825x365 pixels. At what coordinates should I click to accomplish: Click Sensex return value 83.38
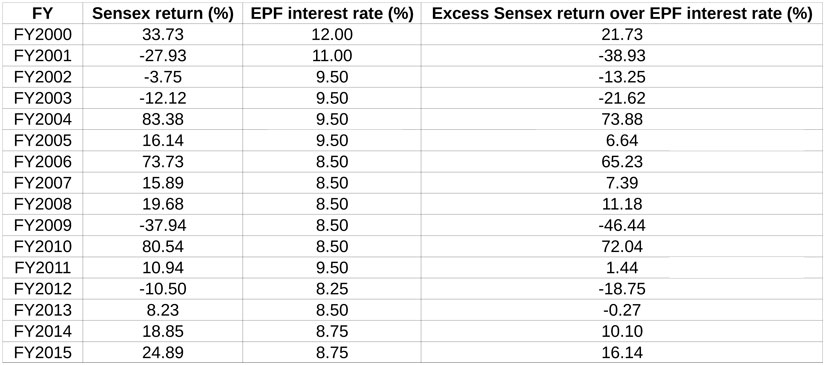[163, 119]
